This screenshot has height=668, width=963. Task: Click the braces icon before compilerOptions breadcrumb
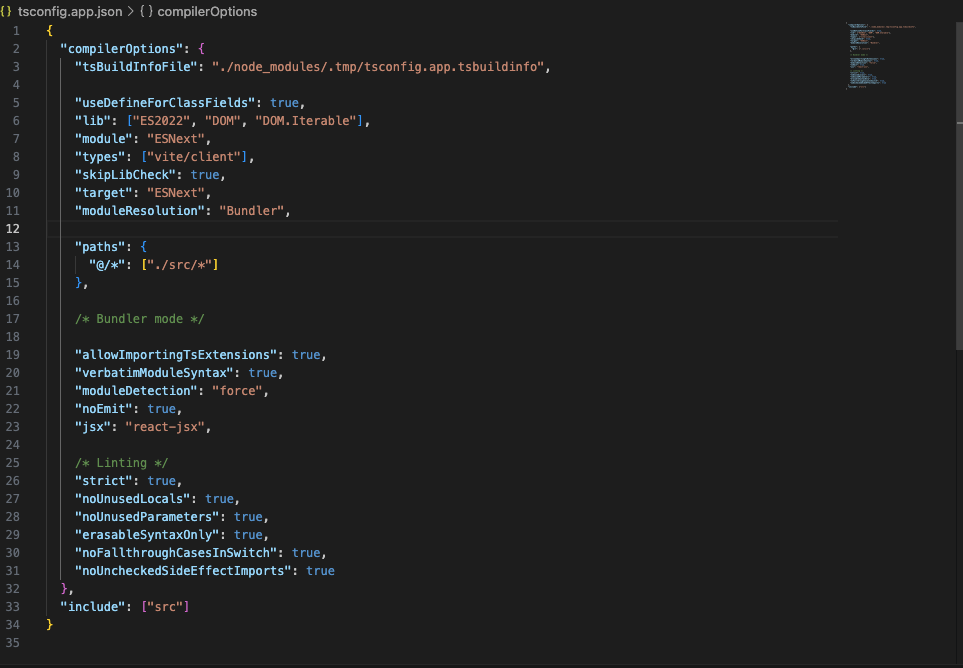146,11
